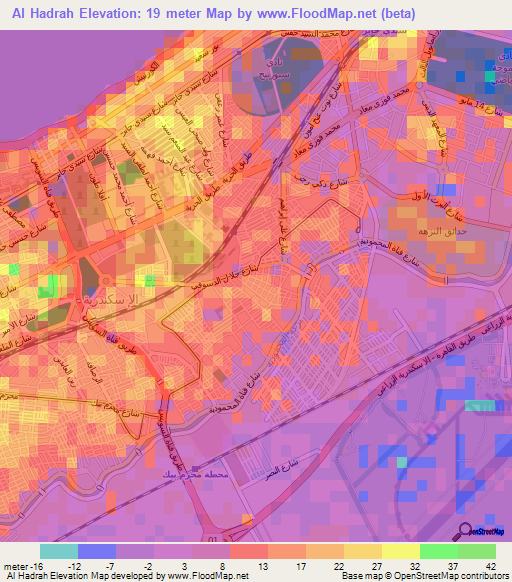Click the 'محطه محرم بيك' station label
The height and width of the screenshot is (582, 512).
pos(196,474)
